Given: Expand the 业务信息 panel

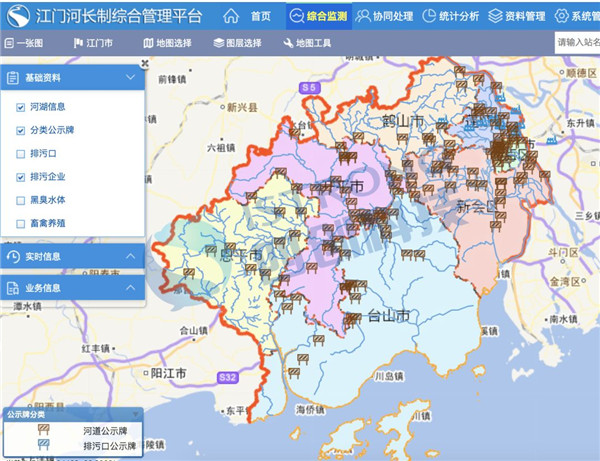Looking at the screenshot, I should coord(130,288).
